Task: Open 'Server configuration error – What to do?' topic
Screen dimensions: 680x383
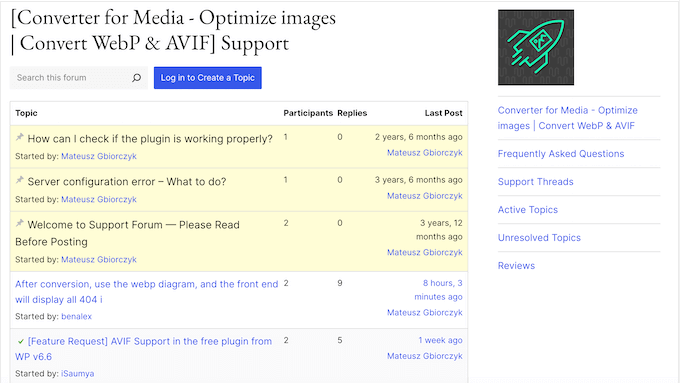Action: point(127,181)
